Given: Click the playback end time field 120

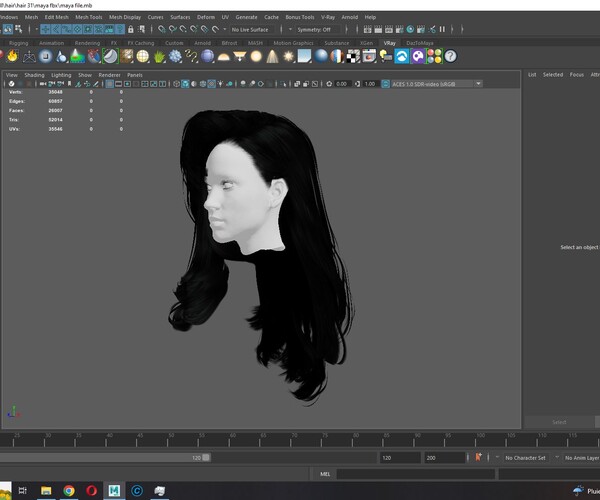Looking at the screenshot, I should click(400, 458).
